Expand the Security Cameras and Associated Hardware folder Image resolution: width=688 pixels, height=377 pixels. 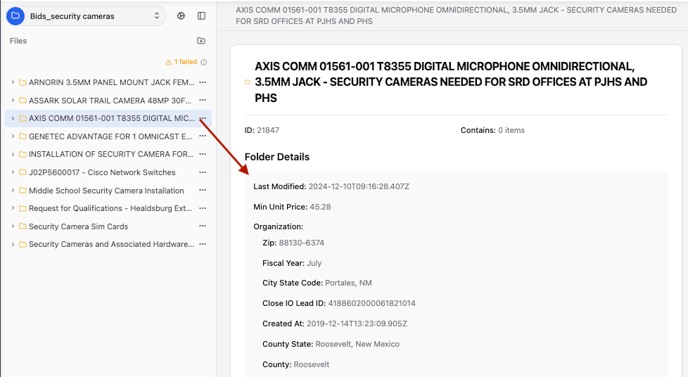coord(12,244)
